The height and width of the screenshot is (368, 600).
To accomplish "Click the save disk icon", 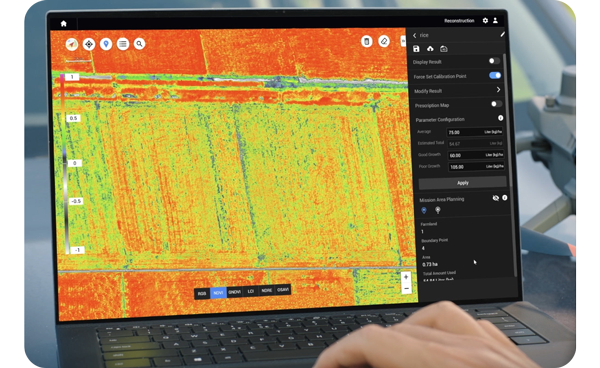I will point(416,49).
